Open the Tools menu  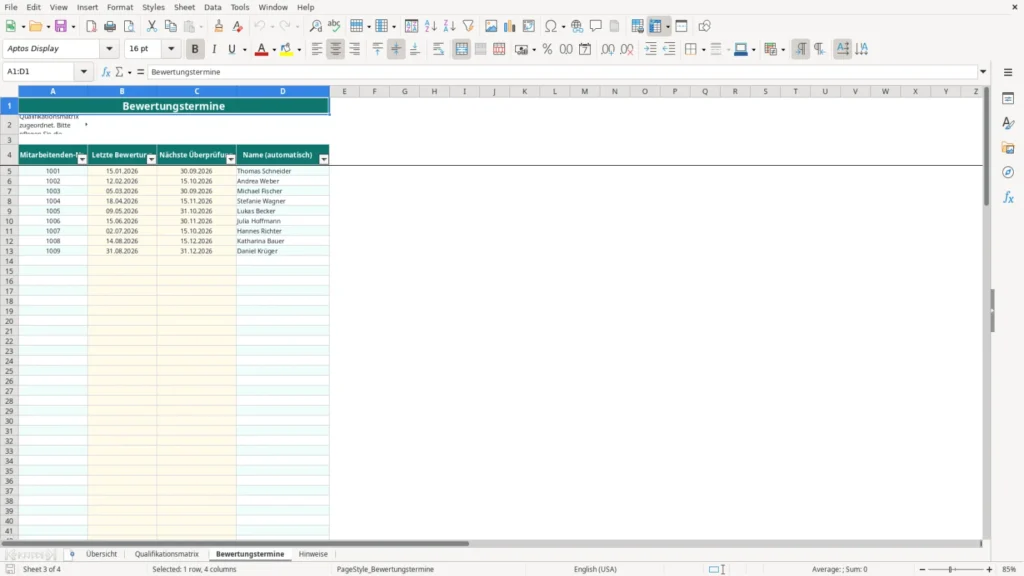[240, 7]
